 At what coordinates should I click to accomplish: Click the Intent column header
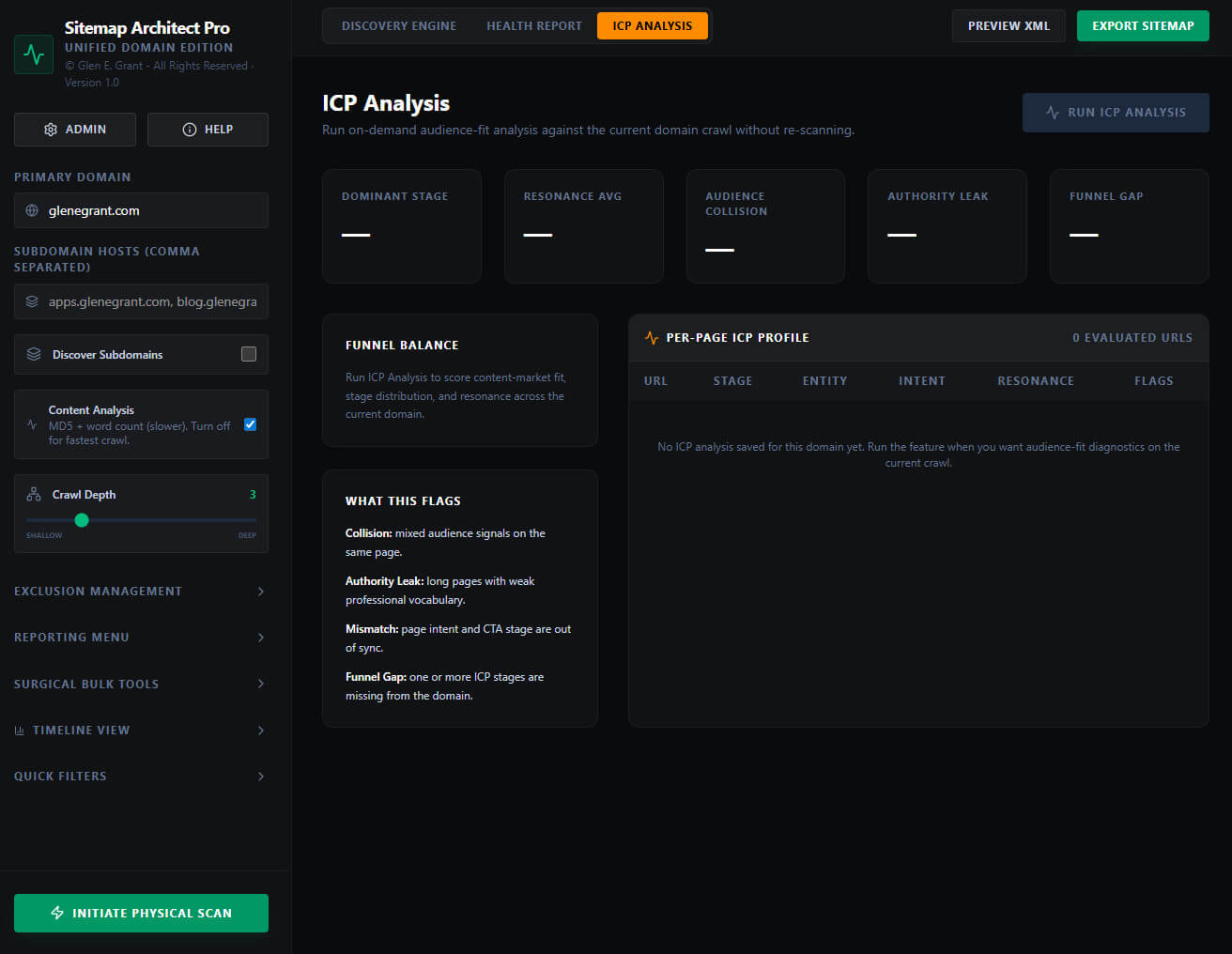pos(922,381)
